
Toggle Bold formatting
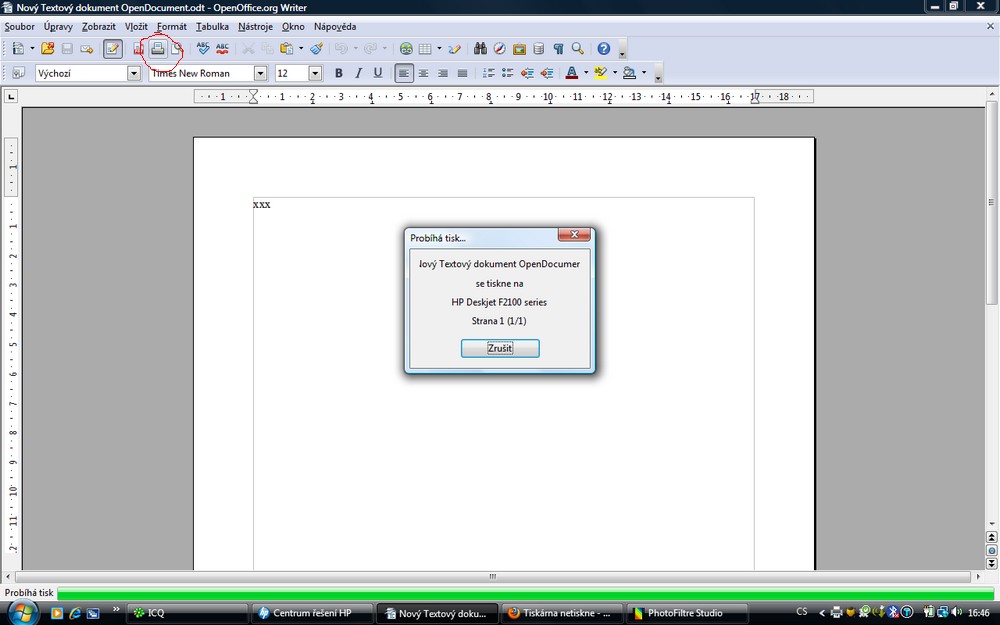click(339, 73)
